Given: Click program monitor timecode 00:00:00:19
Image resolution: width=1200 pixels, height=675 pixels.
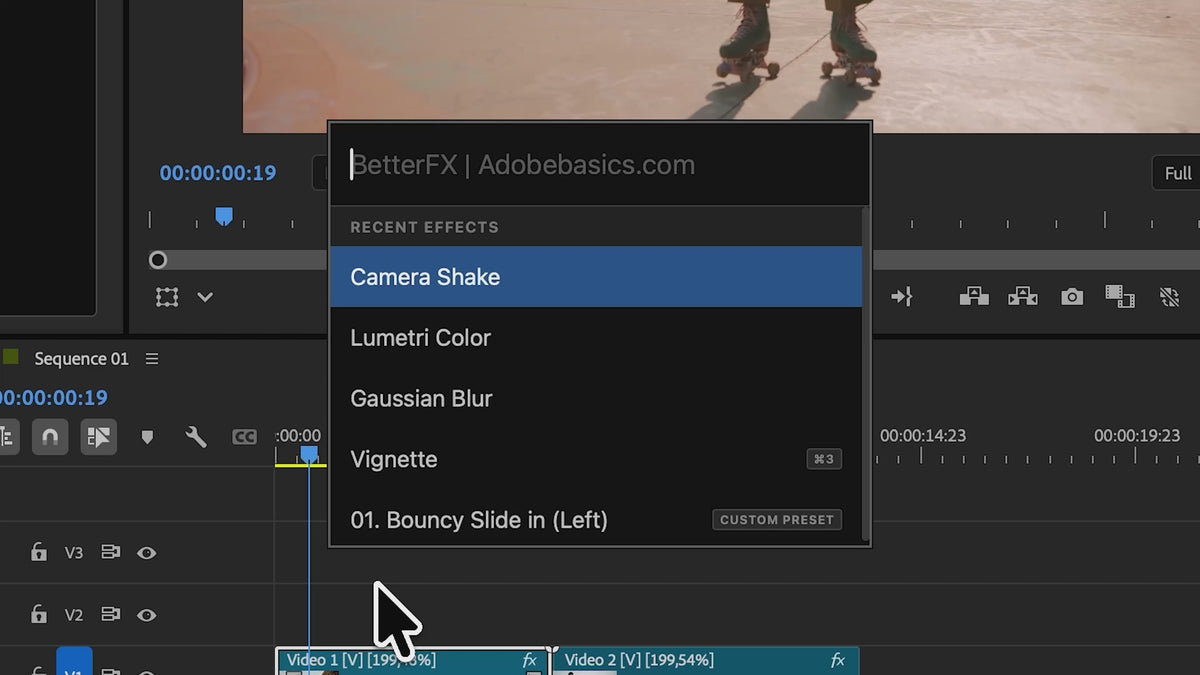Looking at the screenshot, I should 218,173.
